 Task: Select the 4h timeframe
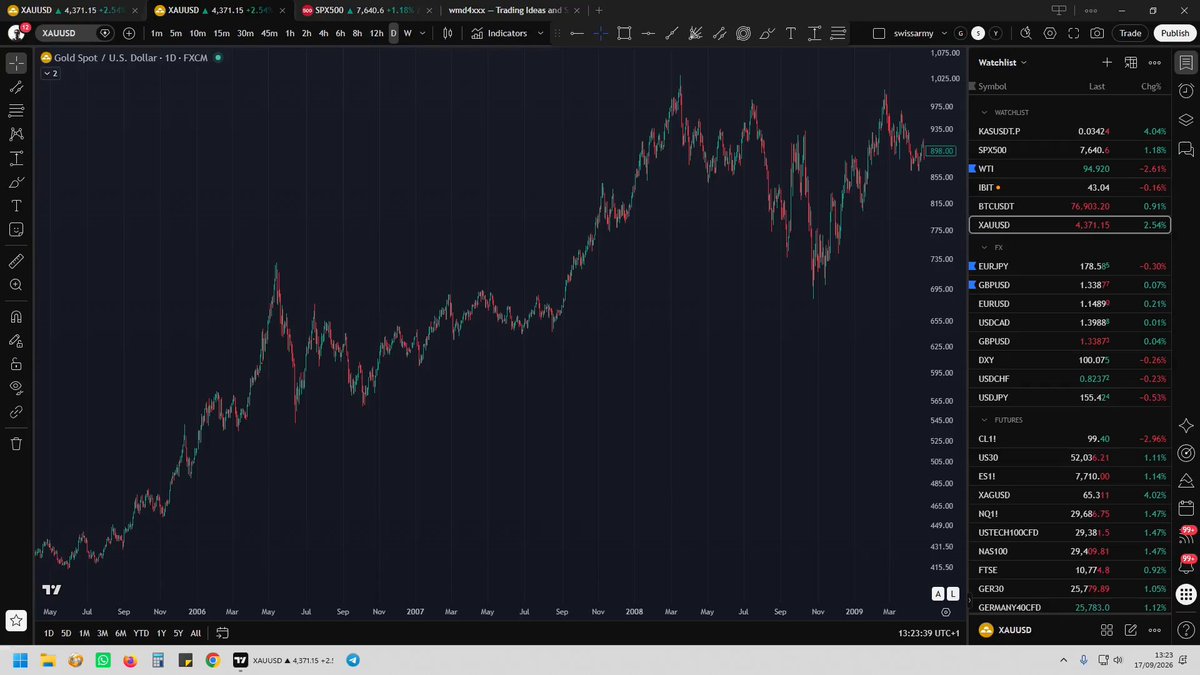[323, 33]
